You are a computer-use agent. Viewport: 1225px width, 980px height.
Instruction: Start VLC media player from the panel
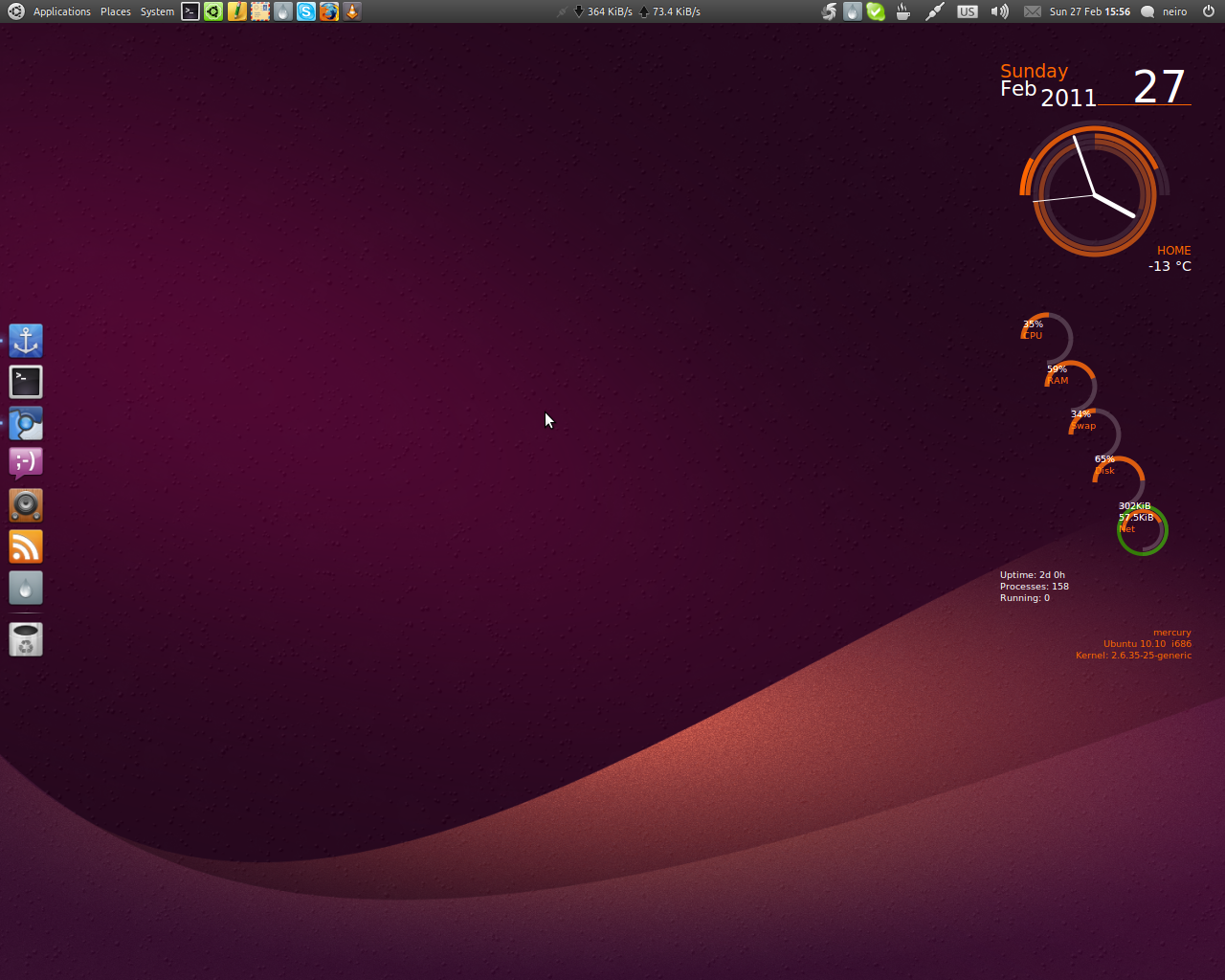point(351,11)
